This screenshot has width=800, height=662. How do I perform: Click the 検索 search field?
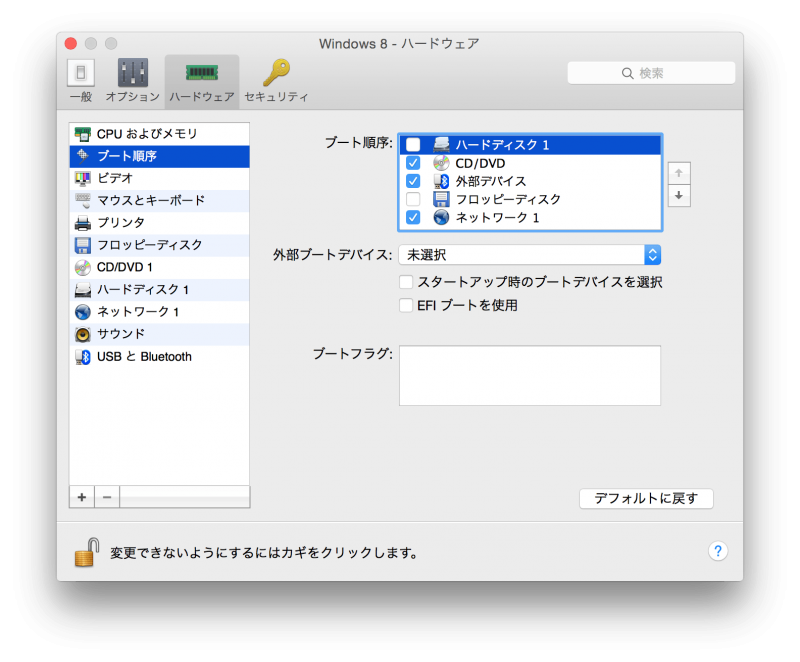tap(651, 73)
